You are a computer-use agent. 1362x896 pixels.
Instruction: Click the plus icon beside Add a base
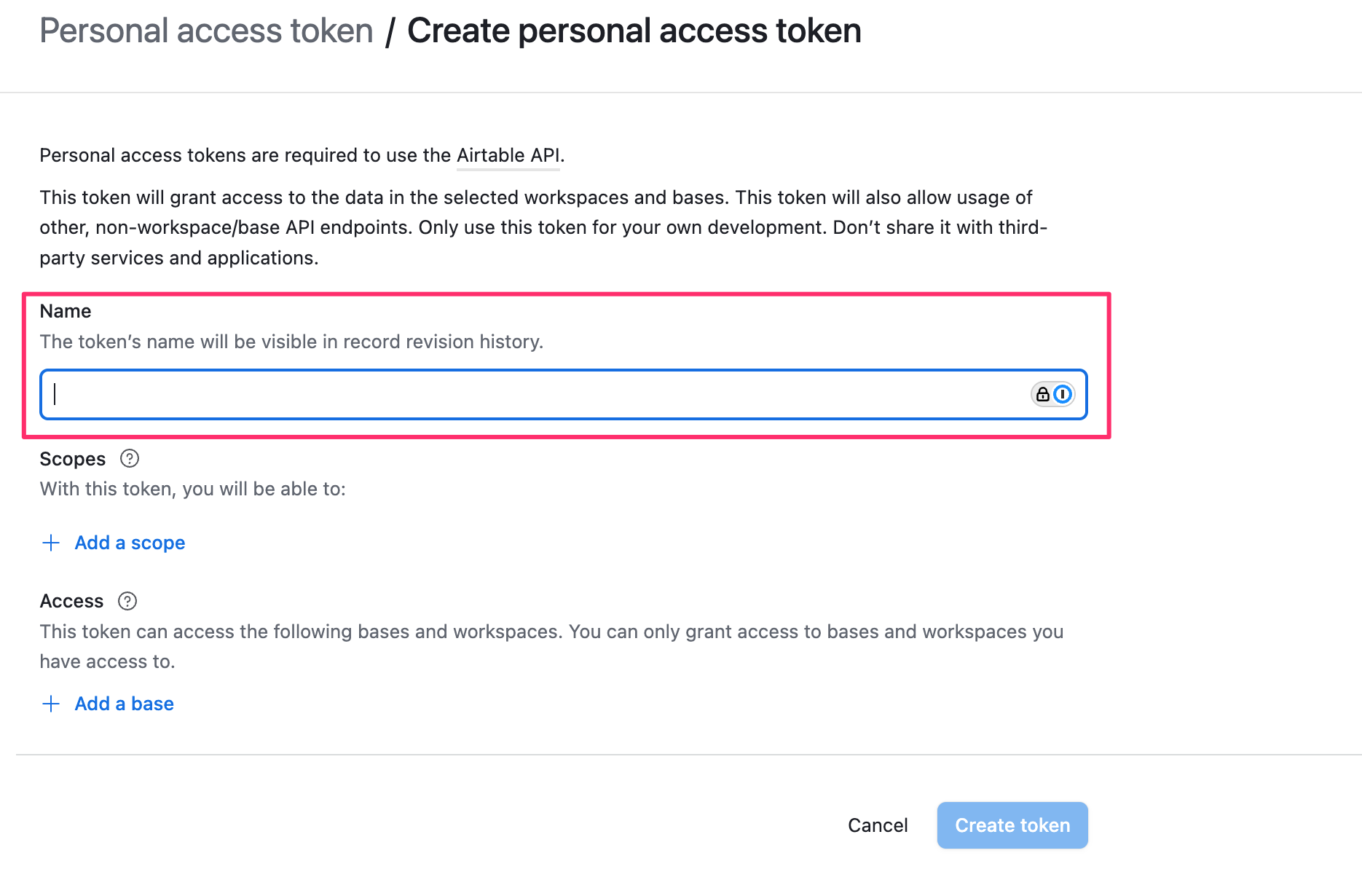[x=51, y=704]
